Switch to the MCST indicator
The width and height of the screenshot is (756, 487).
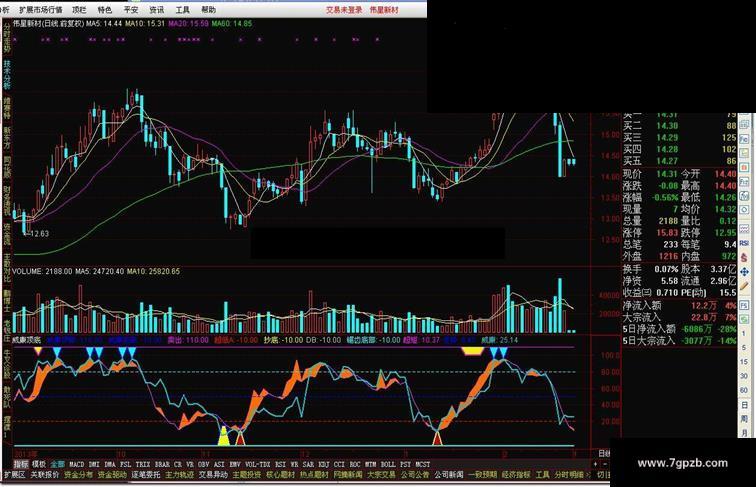pos(422,464)
